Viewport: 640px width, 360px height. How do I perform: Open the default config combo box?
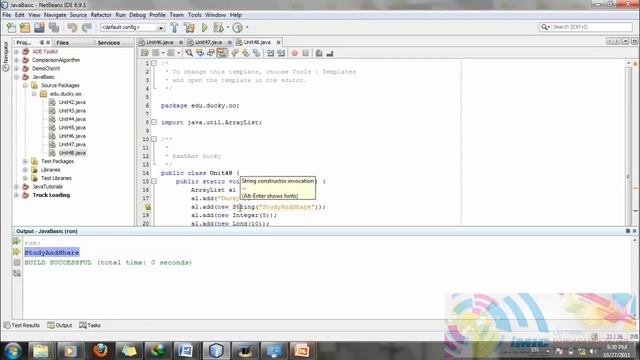pyautogui.click(x=132, y=27)
